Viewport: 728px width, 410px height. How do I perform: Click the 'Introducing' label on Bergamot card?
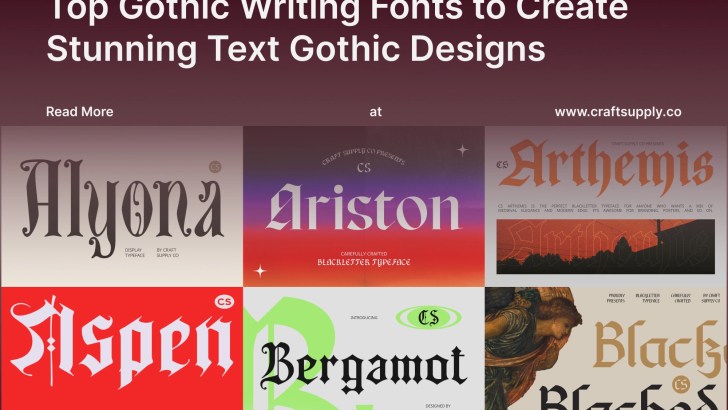click(x=364, y=318)
